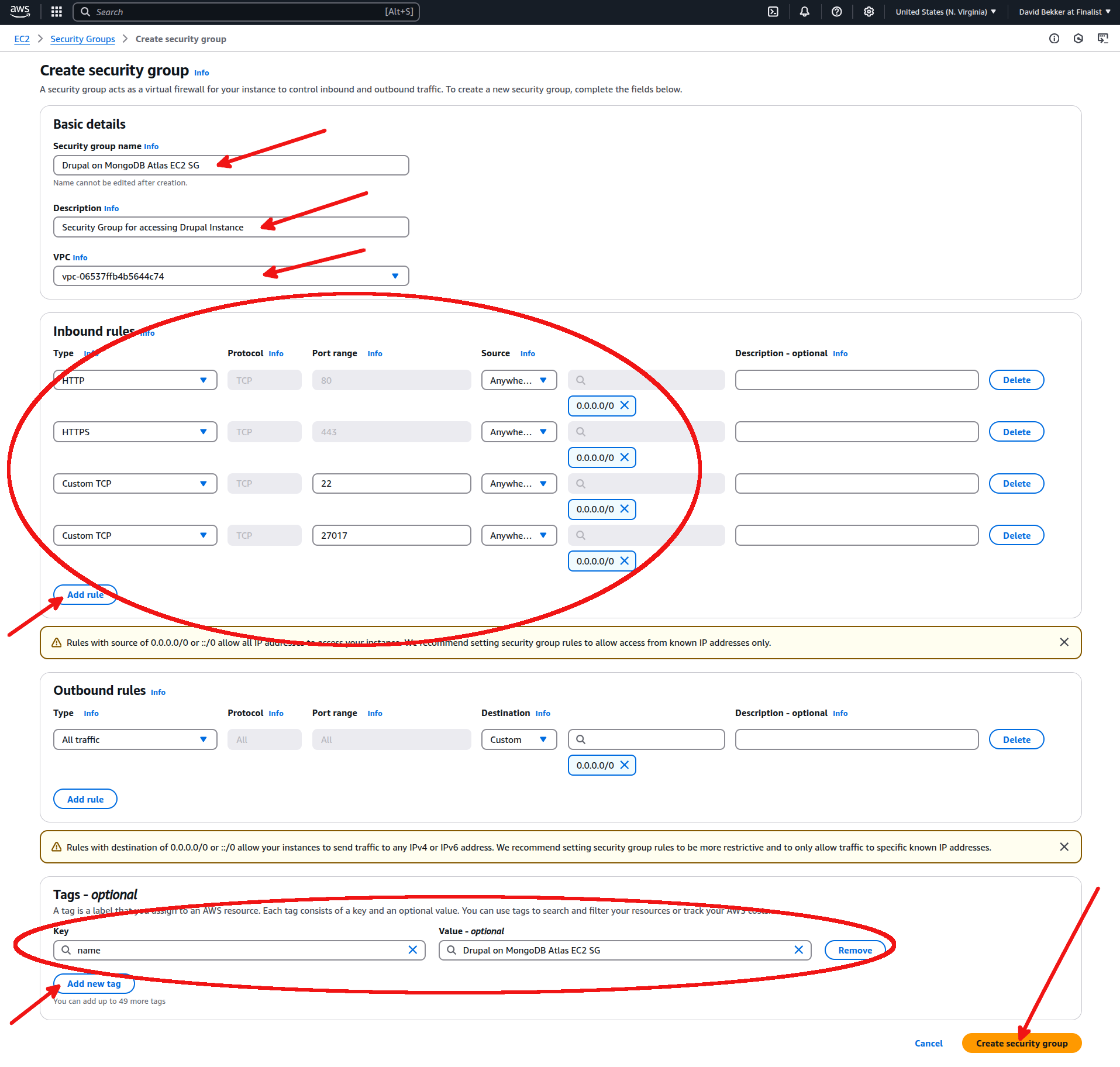
Task: Cancel security group creation
Action: (929, 1043)
